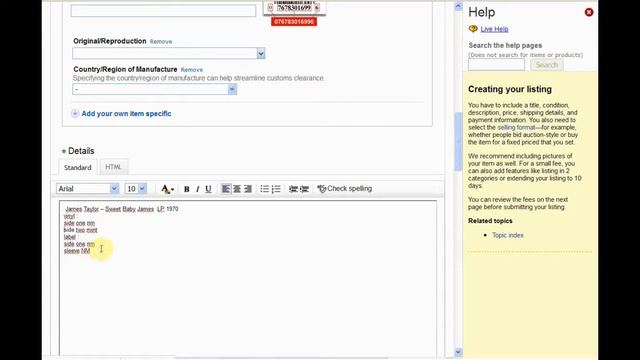Image resolution: width=640 pixels, height=360 pixels.
Task: Close the Help panel
Action: coord(589,12)
